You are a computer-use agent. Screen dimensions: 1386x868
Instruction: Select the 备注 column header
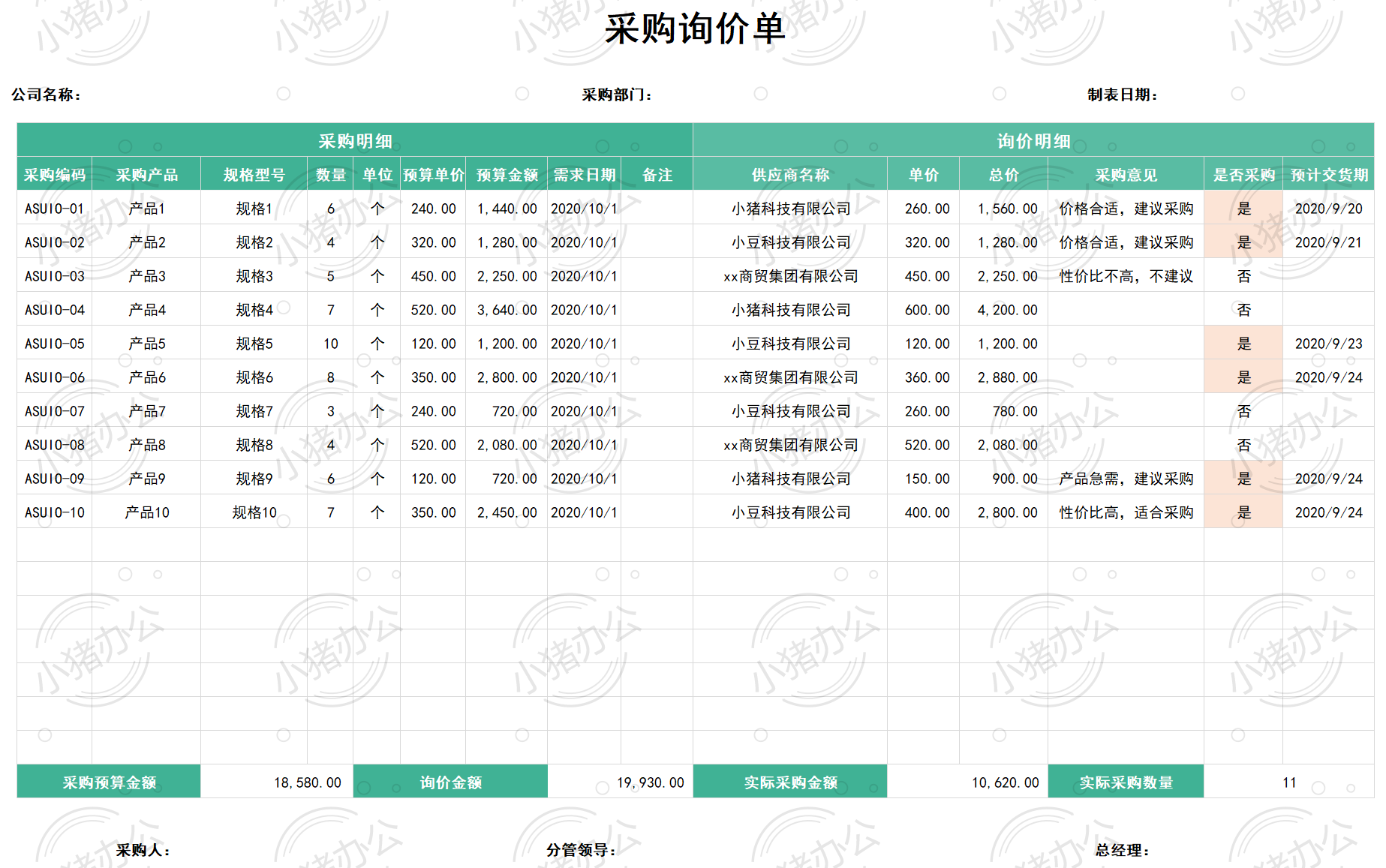[657, 175]
